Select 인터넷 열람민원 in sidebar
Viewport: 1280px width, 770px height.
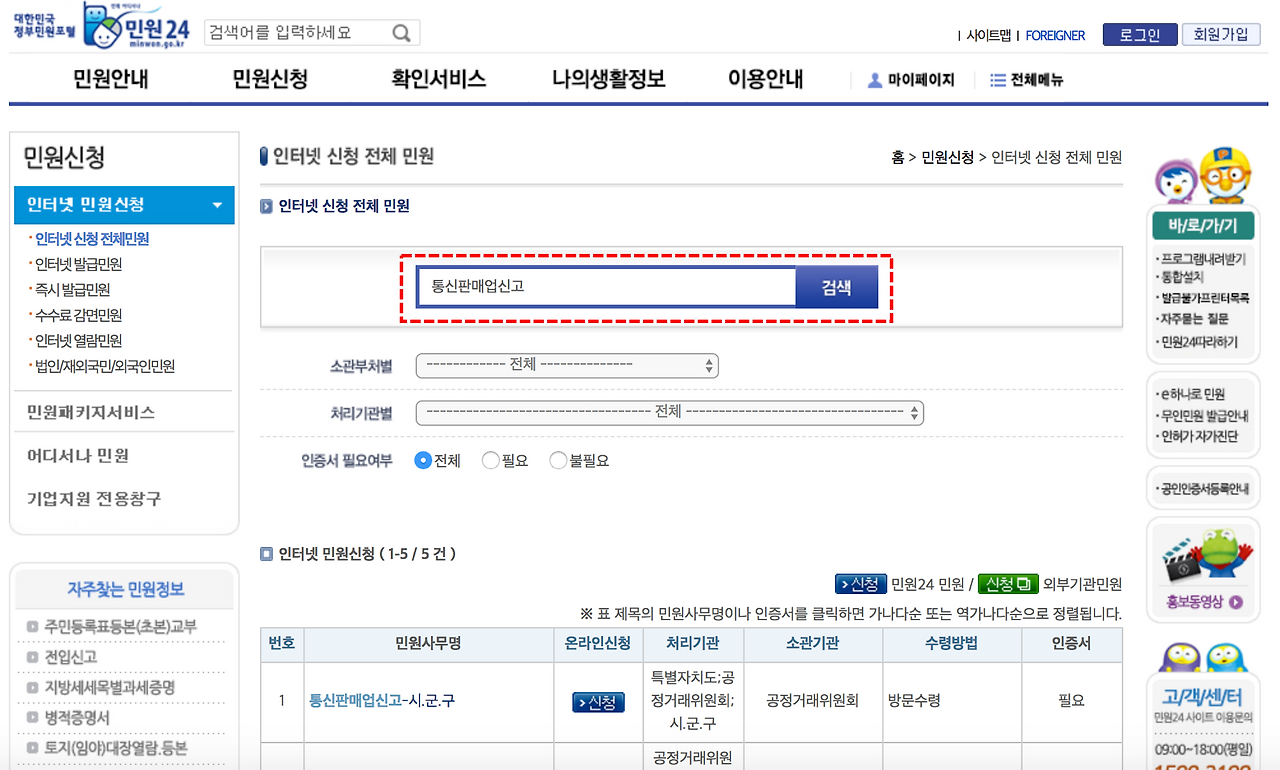79,341
